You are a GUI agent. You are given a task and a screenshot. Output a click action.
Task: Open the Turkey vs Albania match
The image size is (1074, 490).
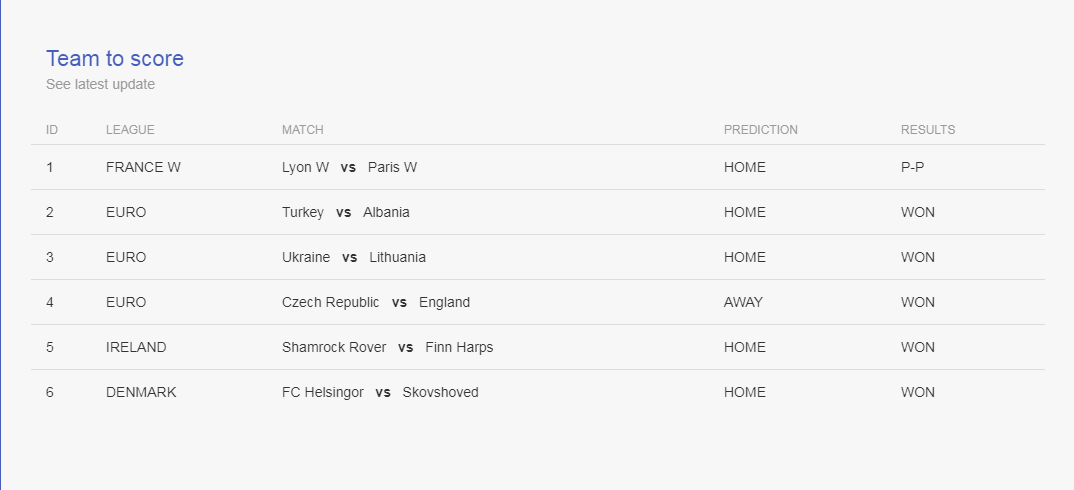[x=346, y=212]
